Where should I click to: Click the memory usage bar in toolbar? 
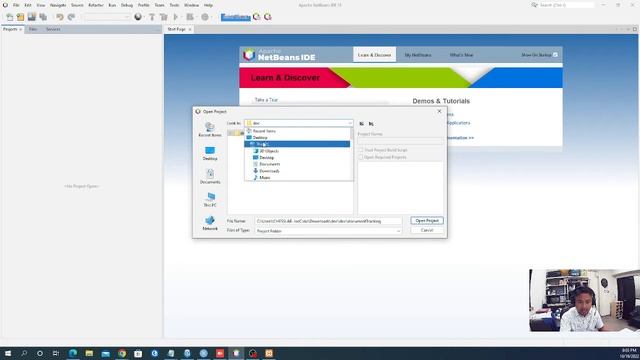pyautogui.click(x=236, y=17)
